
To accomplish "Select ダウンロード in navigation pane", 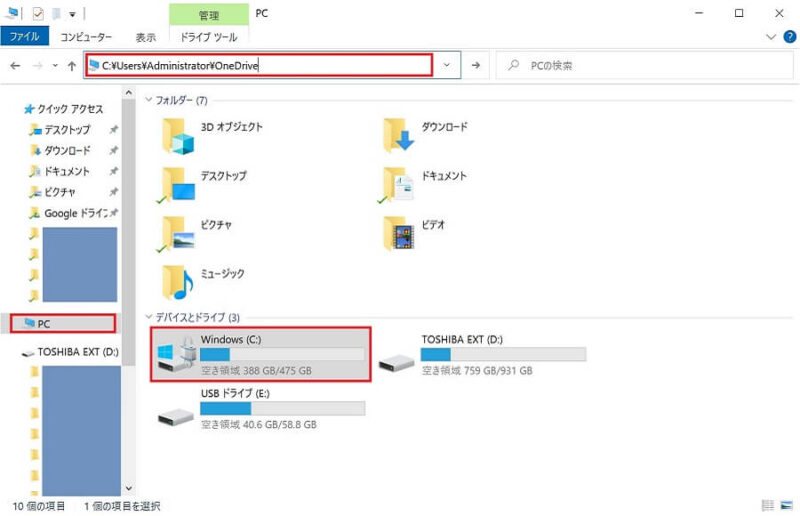I will coord(60,151).
